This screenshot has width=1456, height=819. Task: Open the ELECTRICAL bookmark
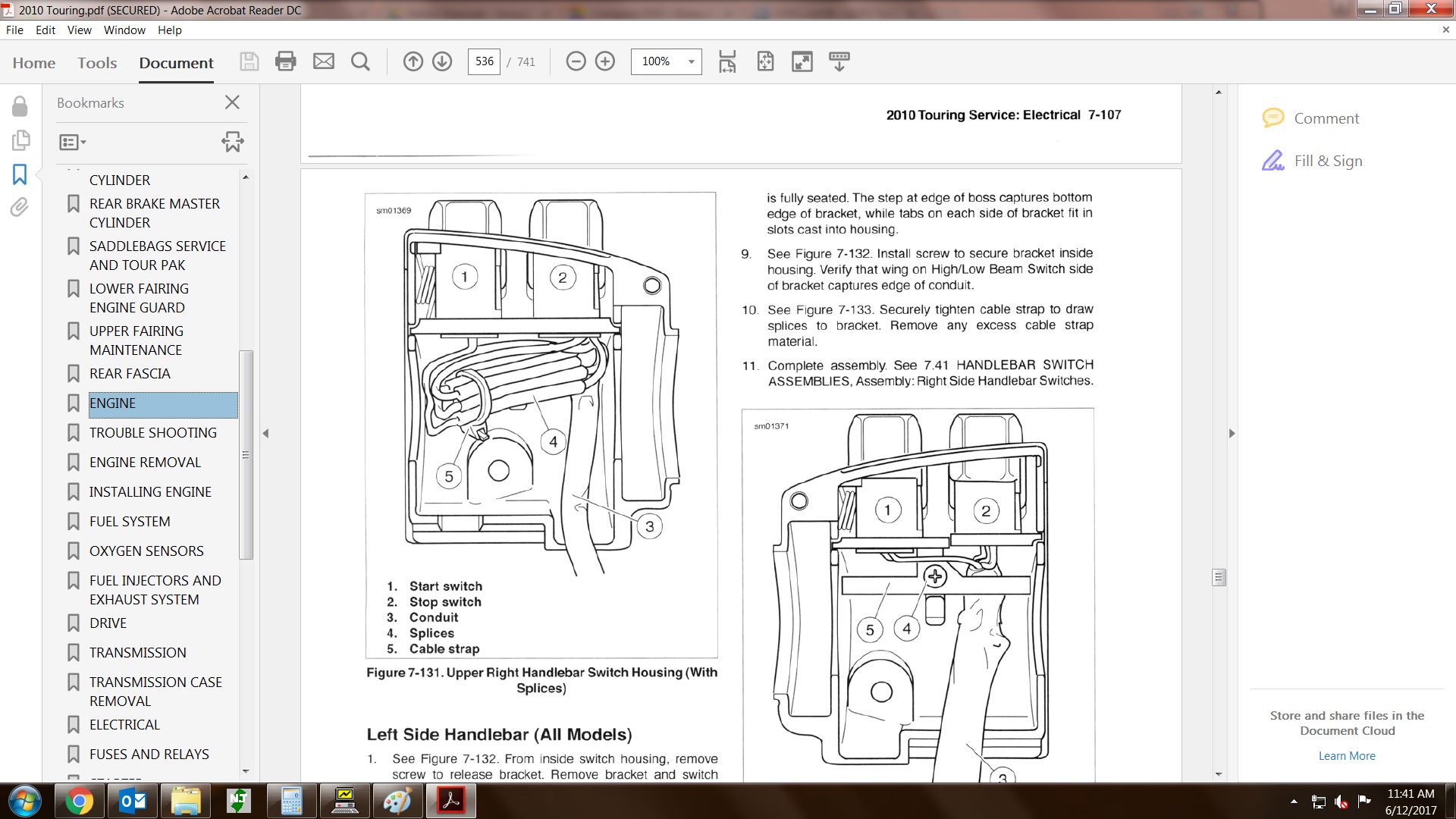pyautogui.click(x=124, y=724)
